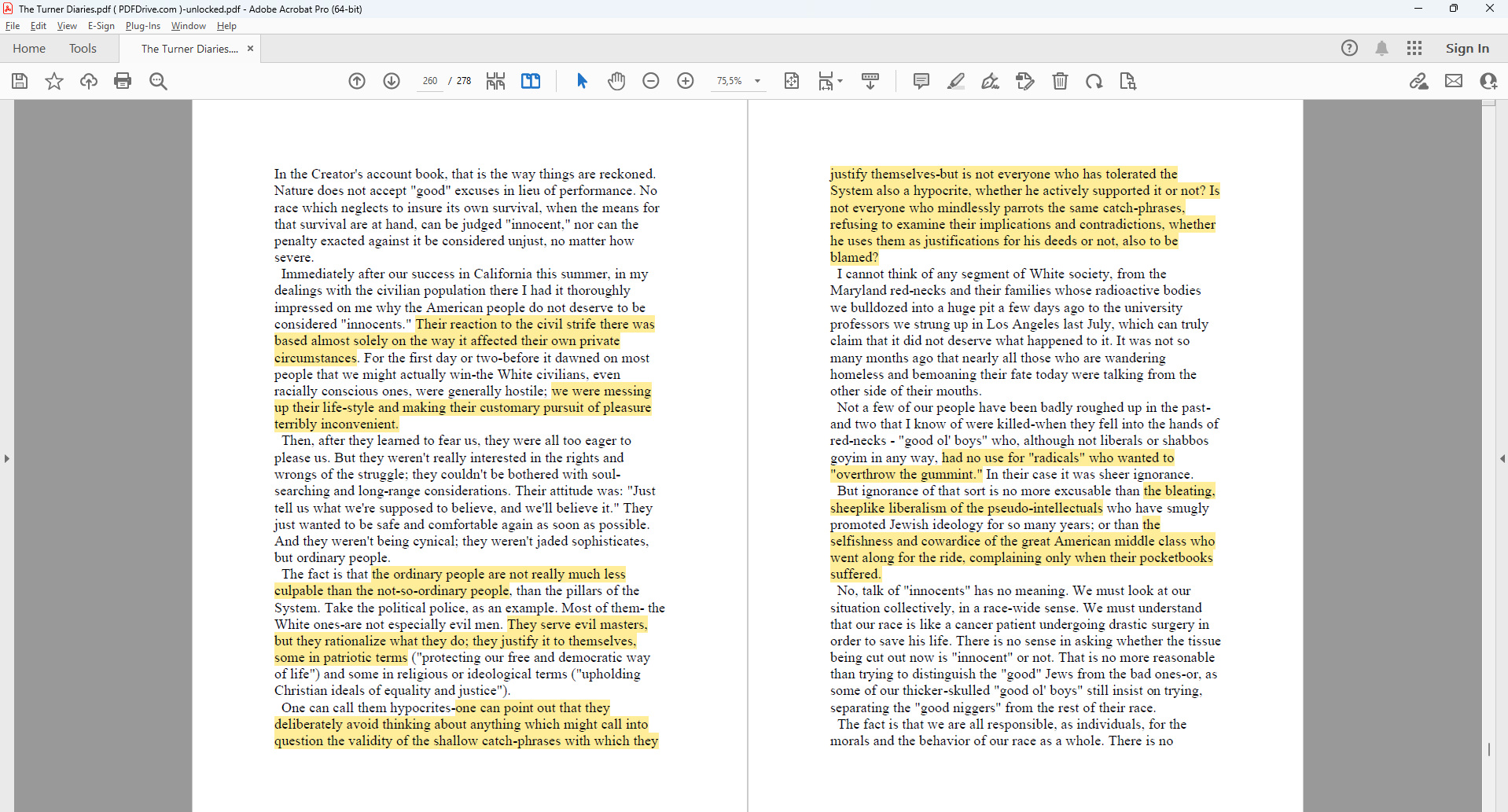Delete the page using the trash icon

[x=1060, y=81]
